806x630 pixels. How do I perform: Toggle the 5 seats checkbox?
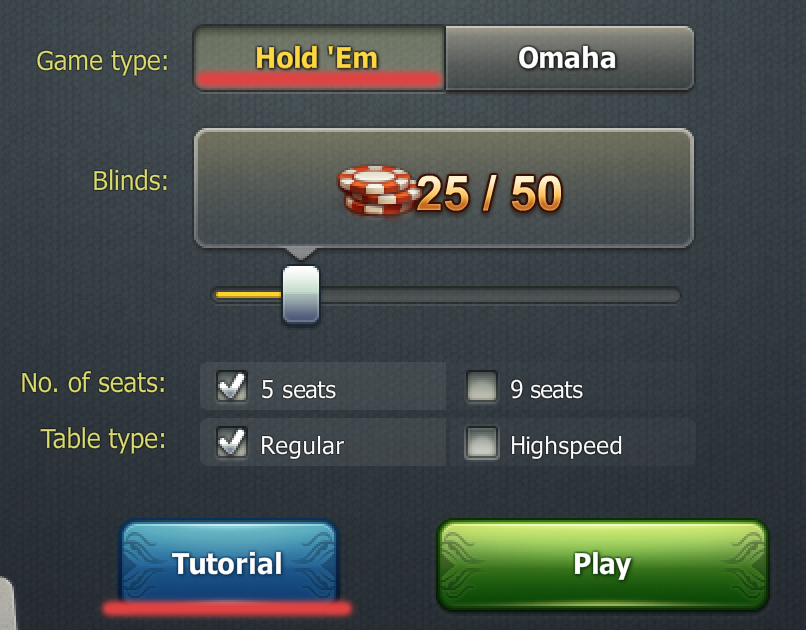click(232, 386)
